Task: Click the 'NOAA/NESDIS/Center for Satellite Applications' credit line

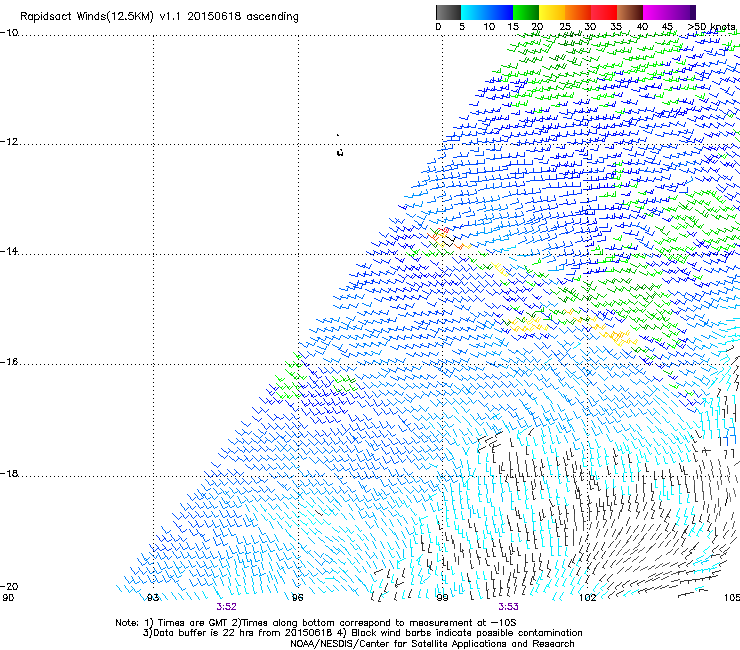Action: [x=432, y=644]
